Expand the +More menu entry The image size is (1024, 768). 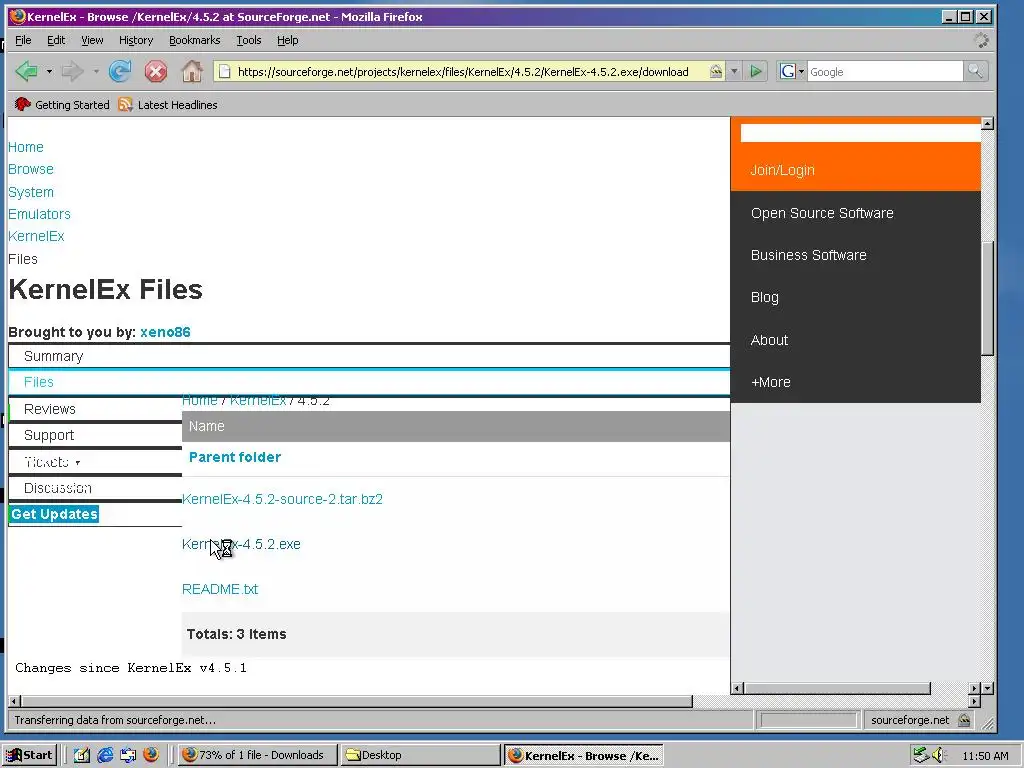coord(771,382)
